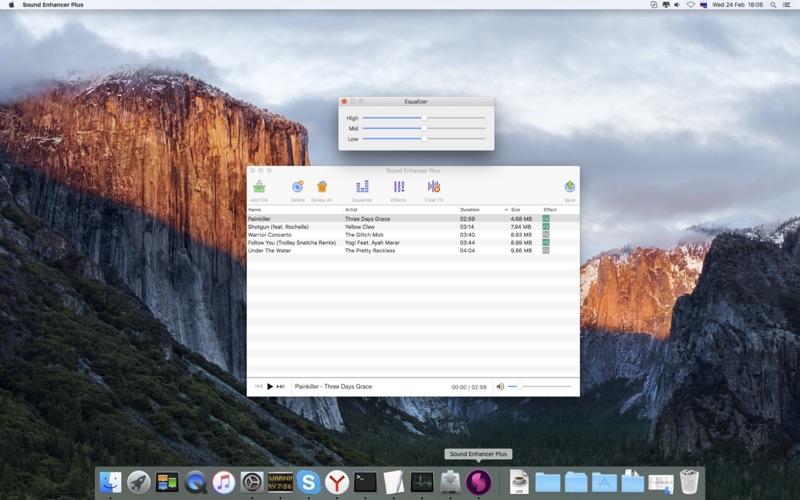Select the Warrior Concerto track
This screenshot has width=800, height=500.
point(413,235)
